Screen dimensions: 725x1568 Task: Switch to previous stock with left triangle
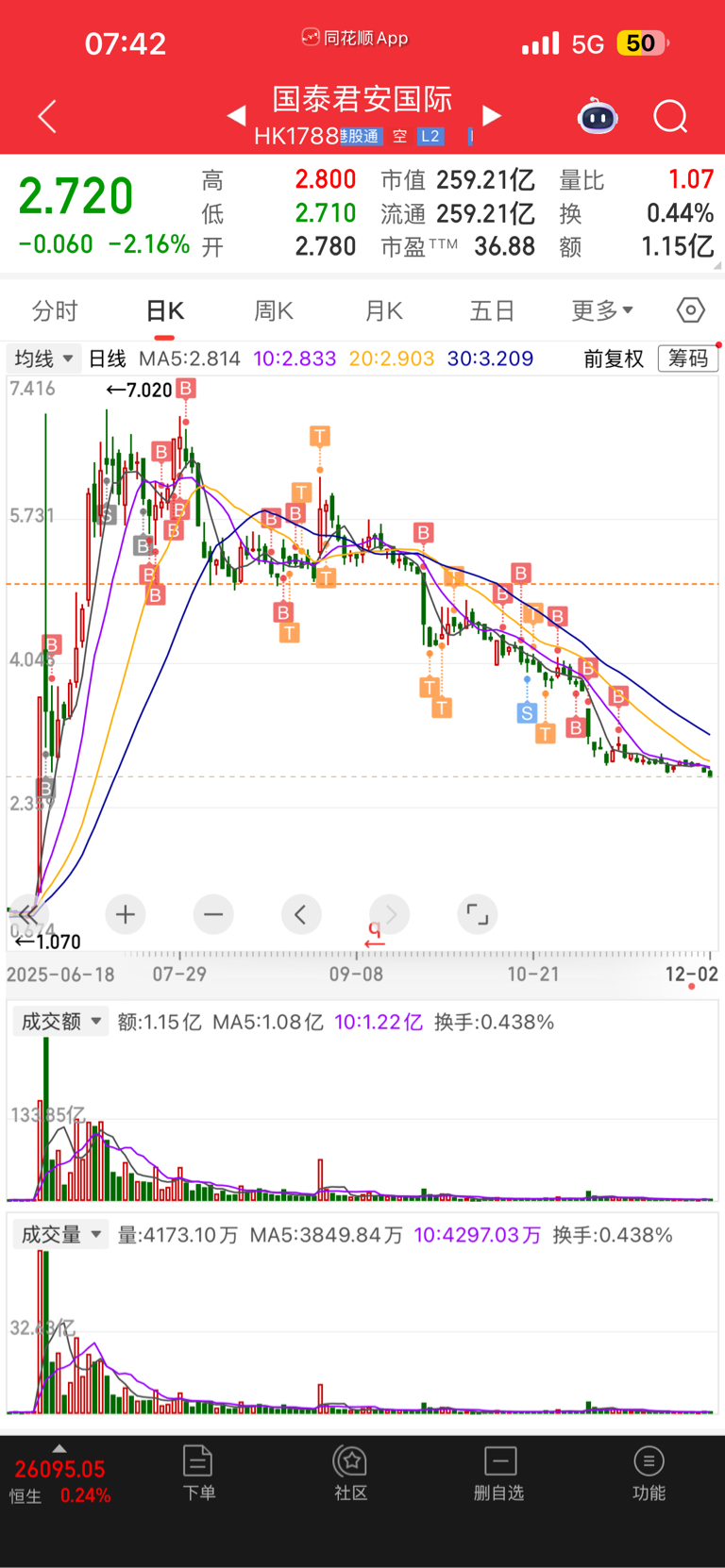tap(237, 115)
